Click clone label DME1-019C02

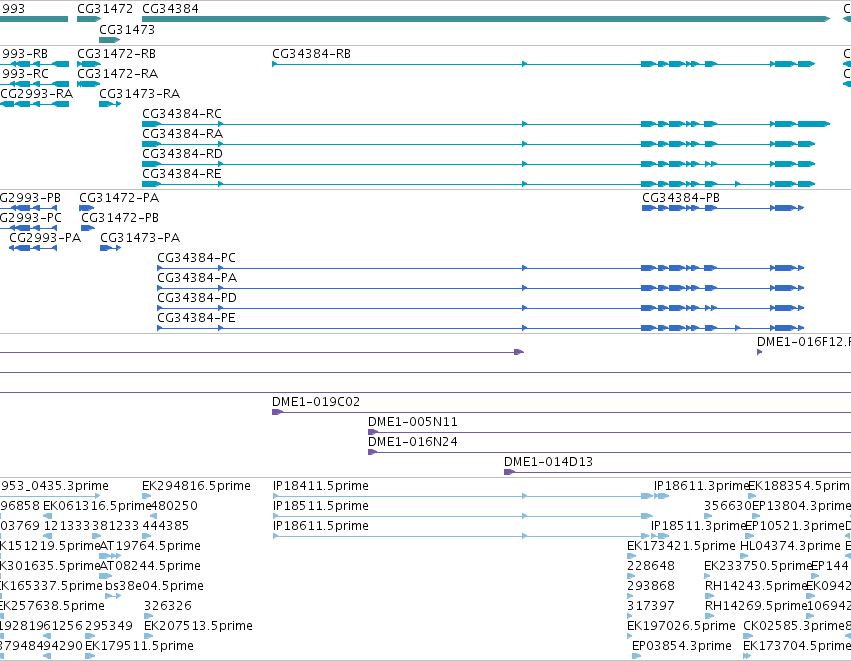[x=316, y=402]
